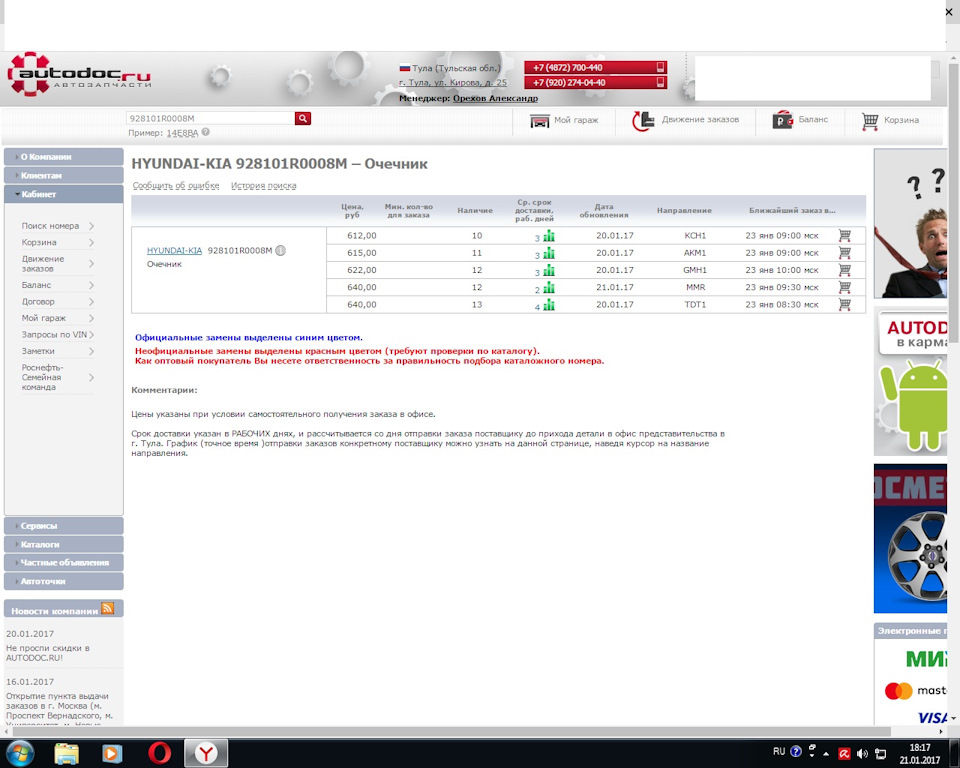Add the MMR 640,00 offer to cart

pyautogui.click(x=844, y=287)
